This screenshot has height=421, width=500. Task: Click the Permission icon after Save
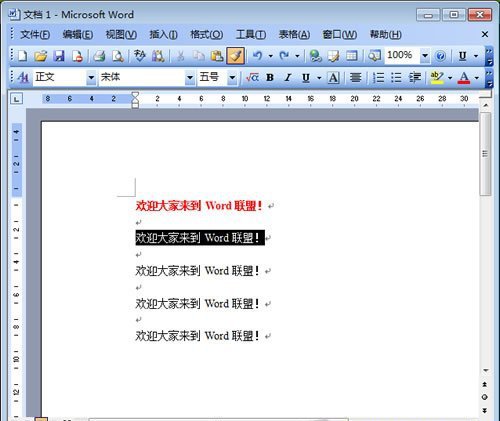coord(77,56)
